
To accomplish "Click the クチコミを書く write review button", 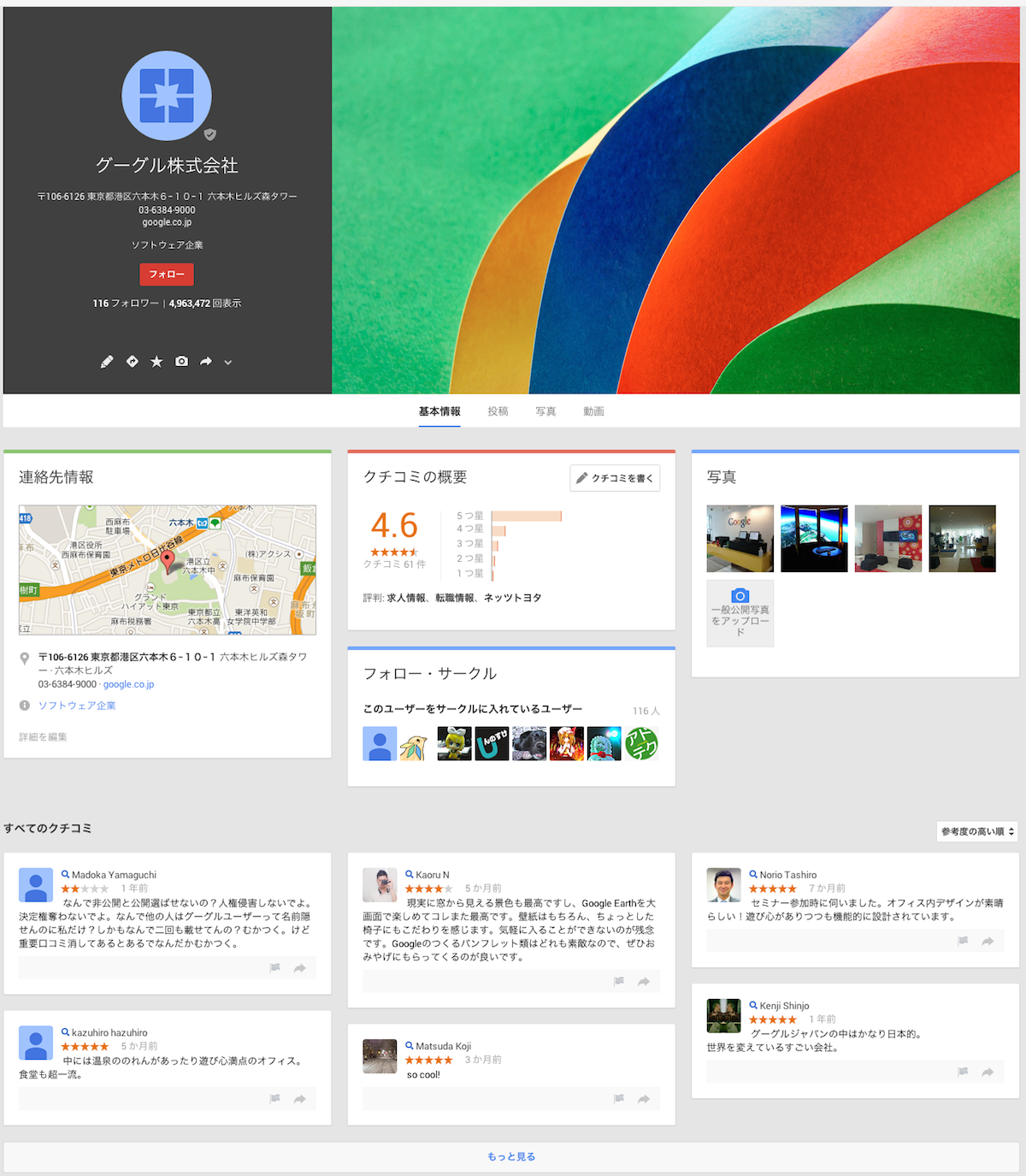I will tap(615, 478).
